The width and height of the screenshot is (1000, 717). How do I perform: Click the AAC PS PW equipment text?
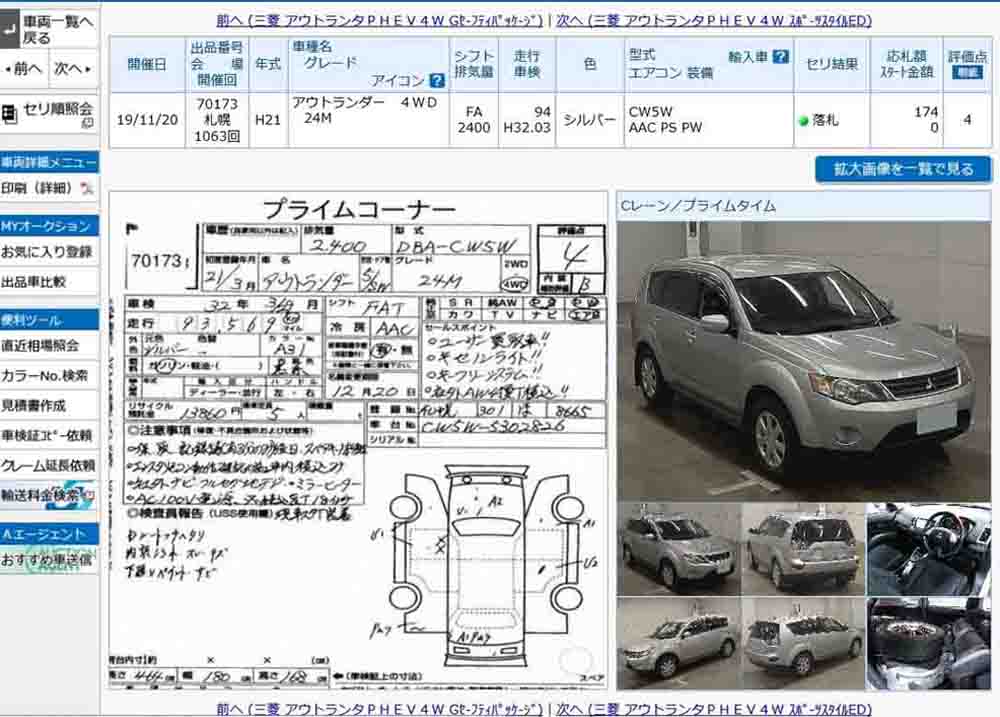tap(665, 128)
